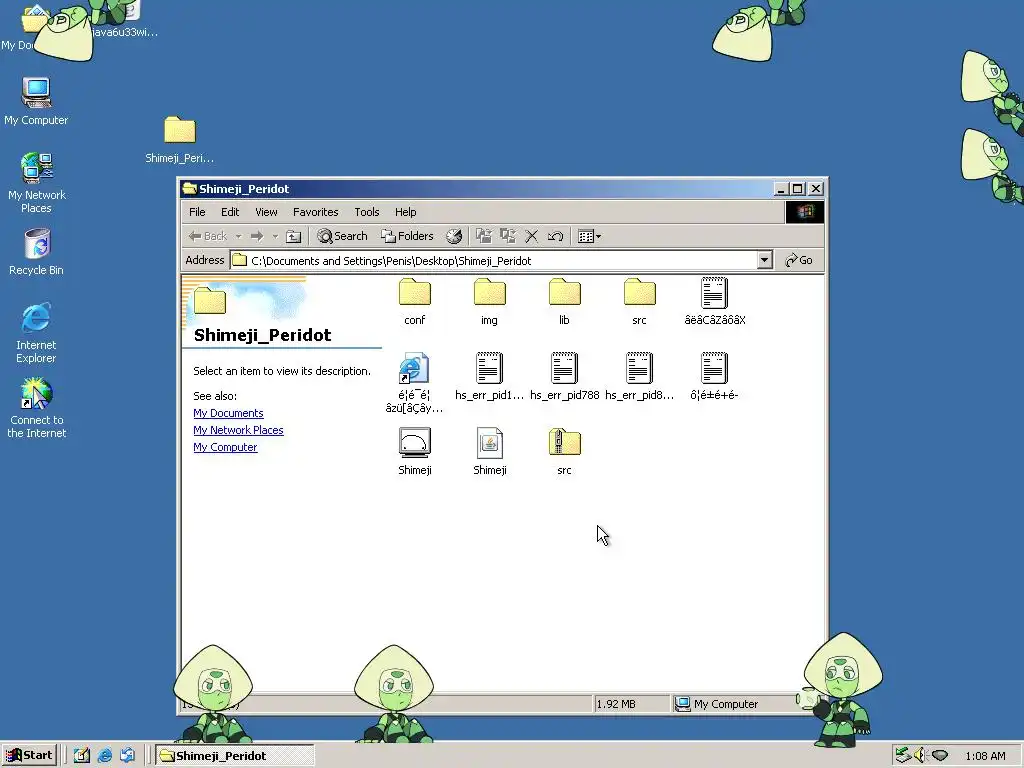Select the hs_err_pid1… log file
Viewport: 1024px width, 768px height.
489,377
